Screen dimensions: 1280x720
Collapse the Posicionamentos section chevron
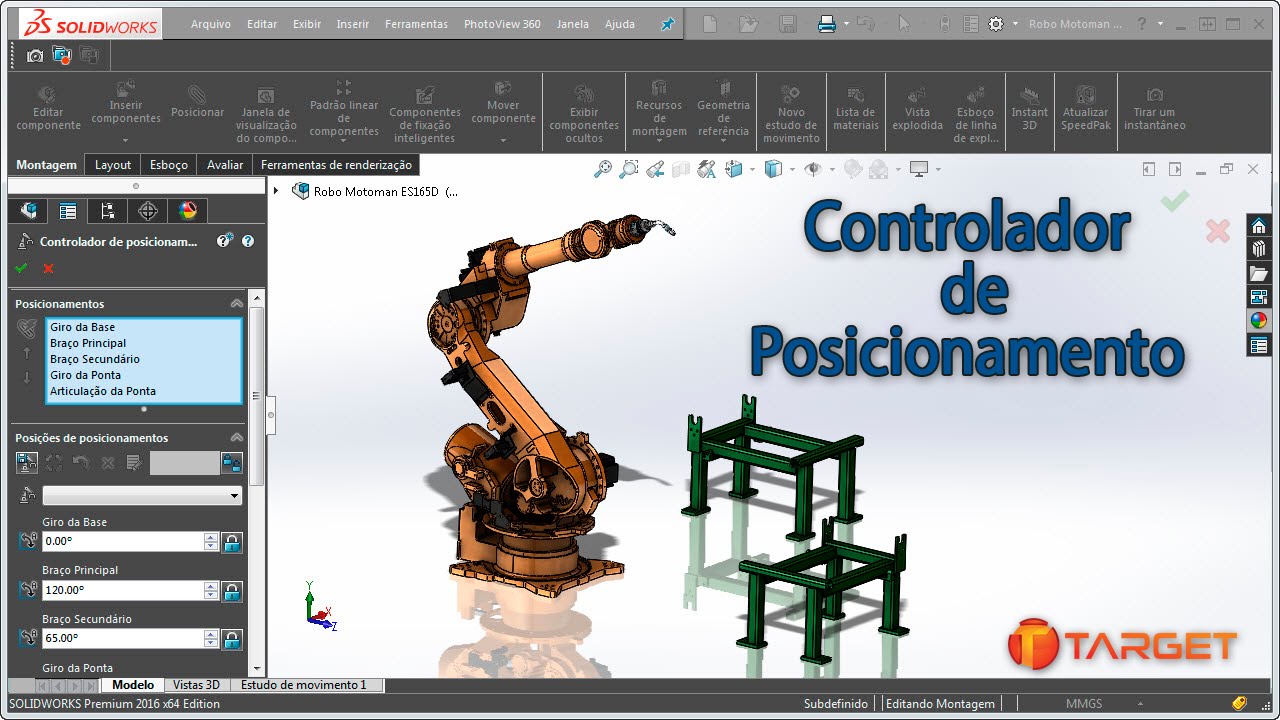(236, 303)
